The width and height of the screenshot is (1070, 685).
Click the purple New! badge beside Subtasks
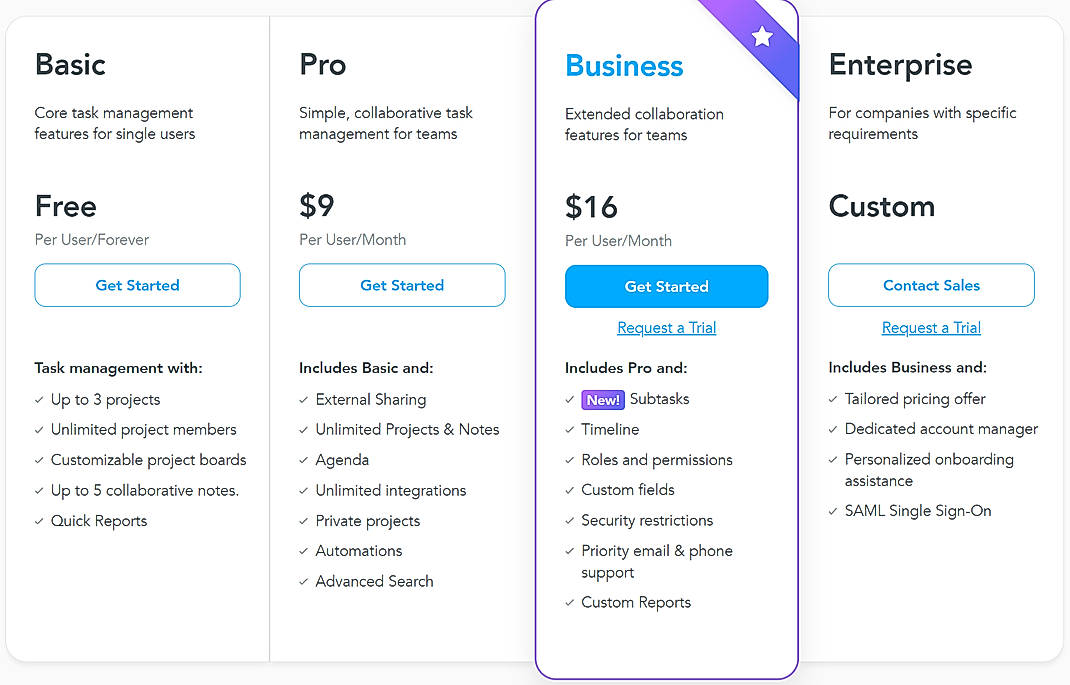click(603, 399)
